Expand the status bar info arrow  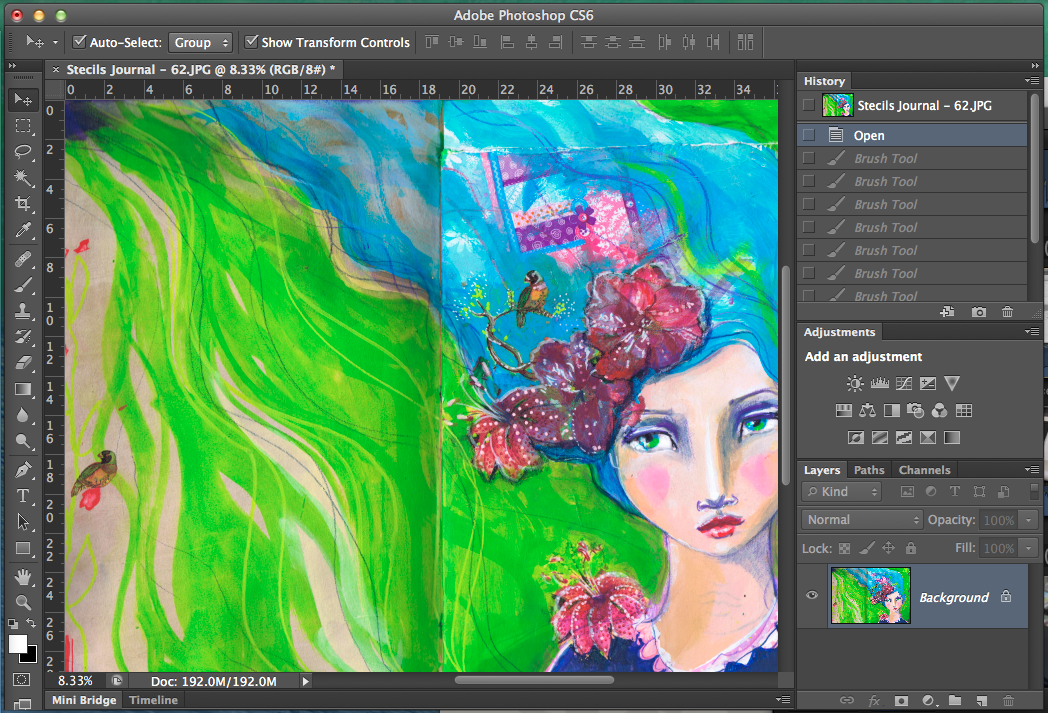click(x=305, y=682)
